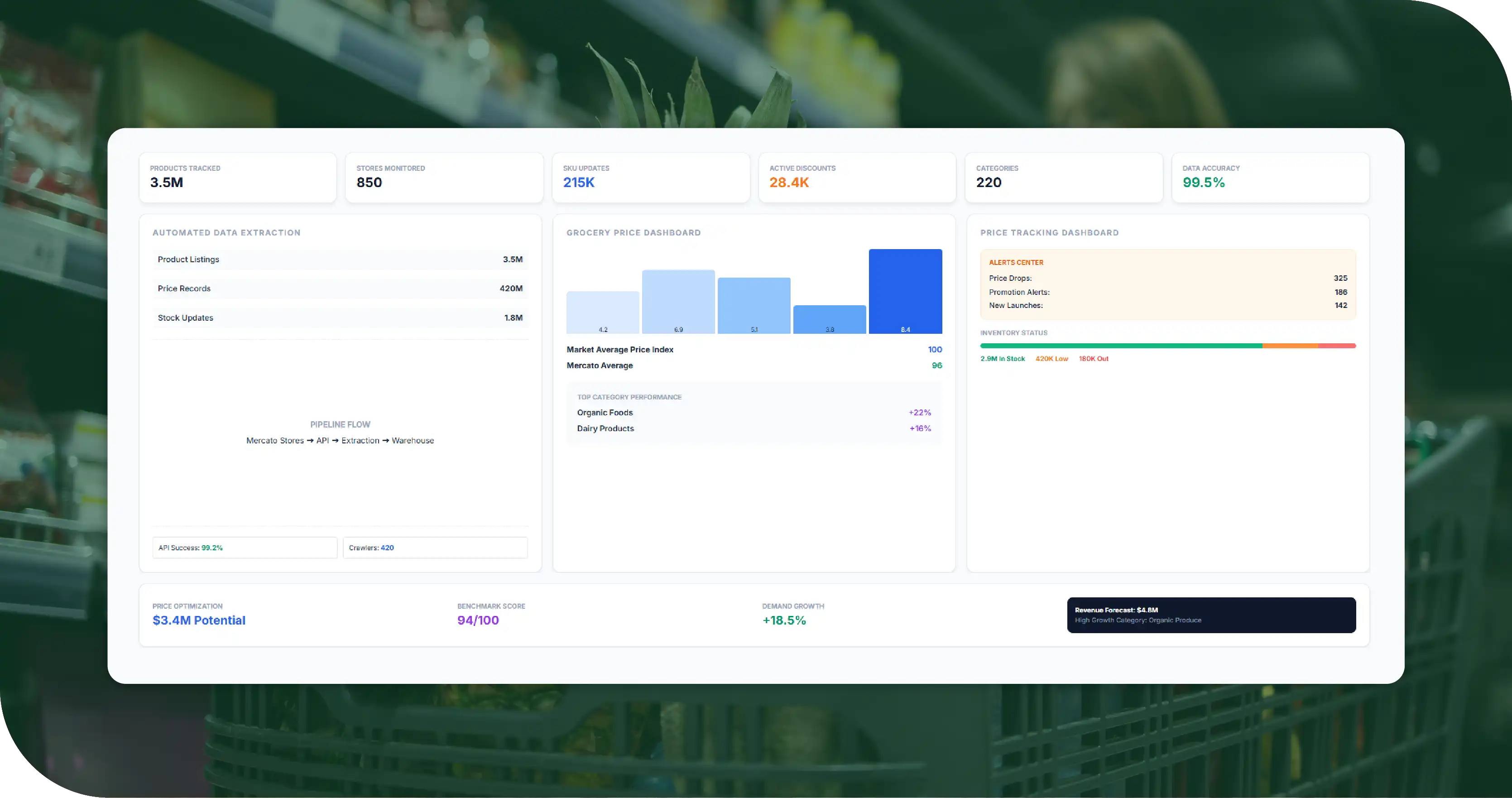Click the Product Listings row

341,260
